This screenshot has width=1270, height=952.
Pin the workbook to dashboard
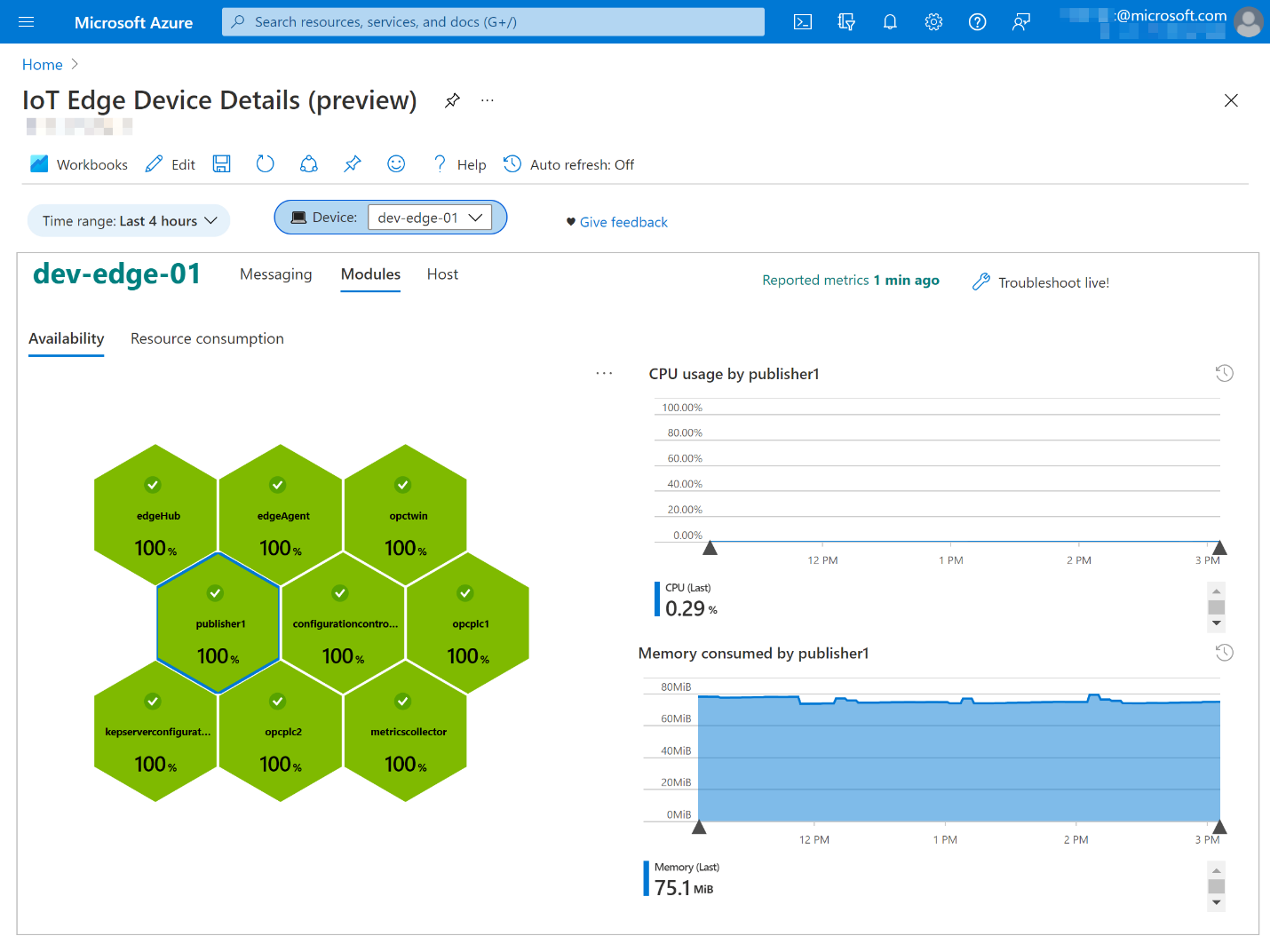click(x=352, y=163)
